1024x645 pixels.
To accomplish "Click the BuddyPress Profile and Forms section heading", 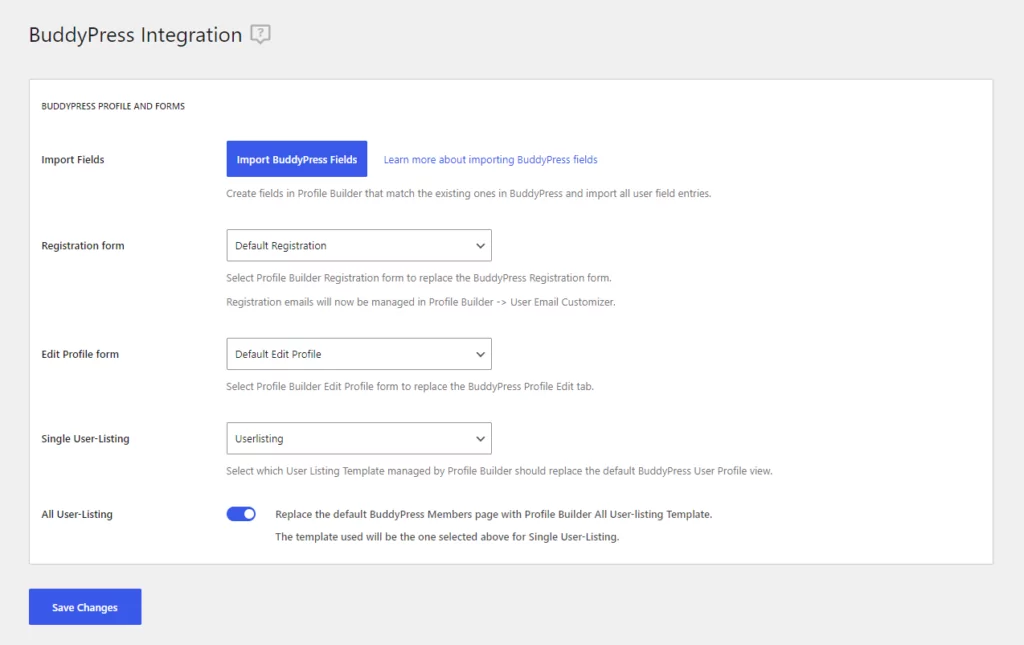I will 113,106.
